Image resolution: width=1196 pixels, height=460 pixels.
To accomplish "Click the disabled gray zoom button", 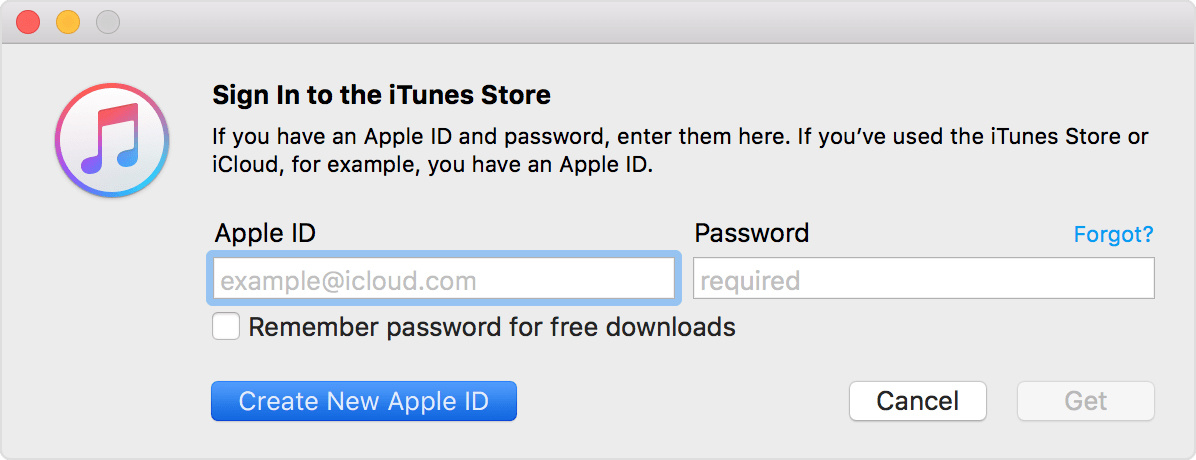I will (x=108, y=22).
